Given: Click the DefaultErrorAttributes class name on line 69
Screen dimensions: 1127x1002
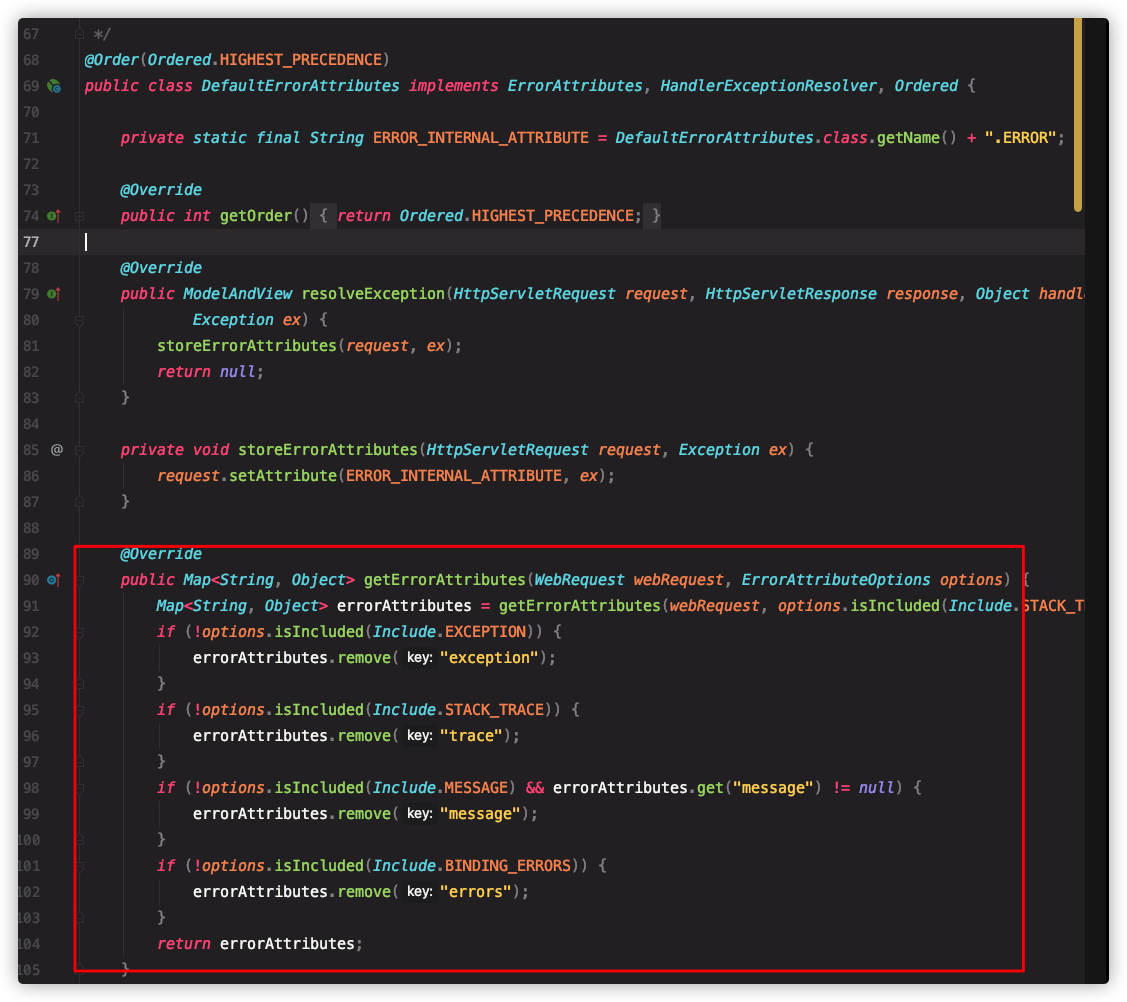Looking at the screenshot, I should [x=300, y=86].
